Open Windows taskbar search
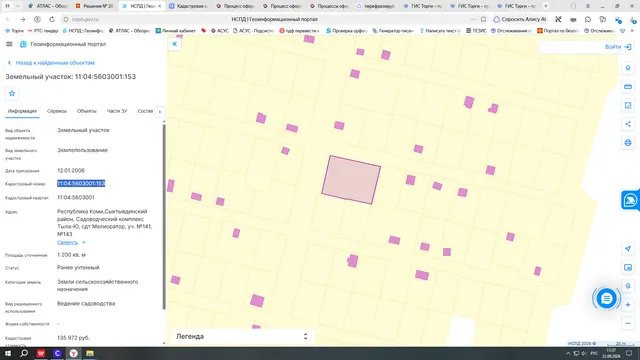 (24, 353)
